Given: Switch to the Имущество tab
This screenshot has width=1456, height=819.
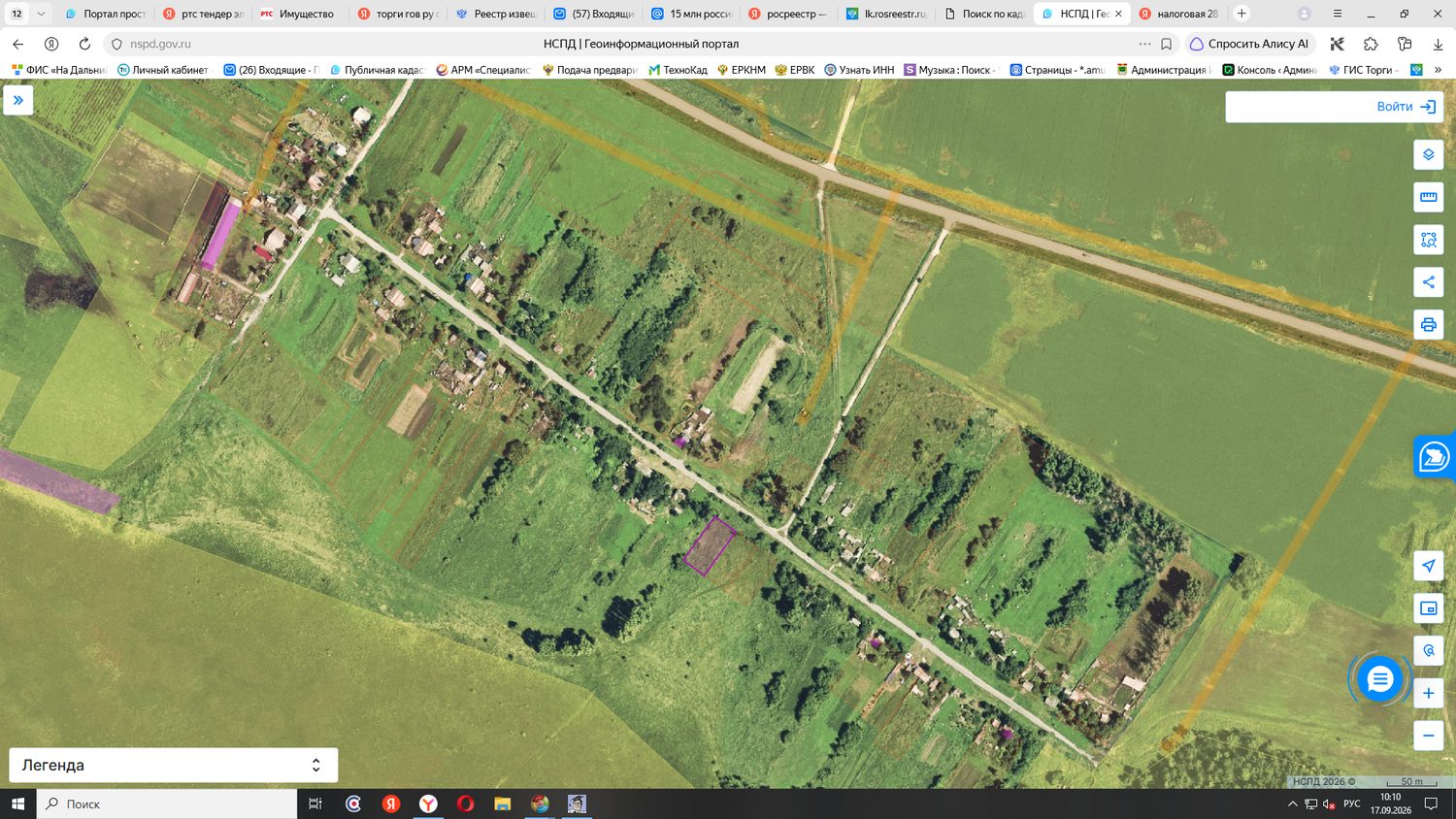Looking at the screenshot, I should (299, 14).
